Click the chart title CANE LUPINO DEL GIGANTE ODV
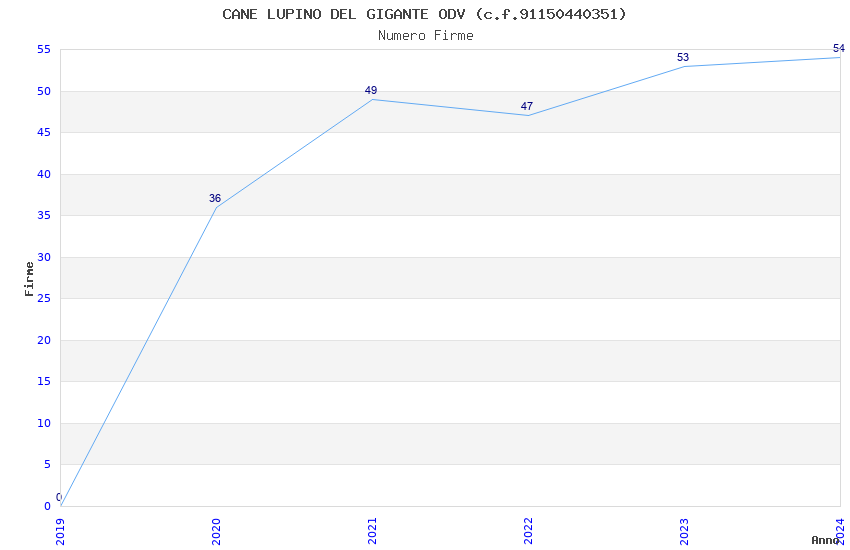 [424, 14]
